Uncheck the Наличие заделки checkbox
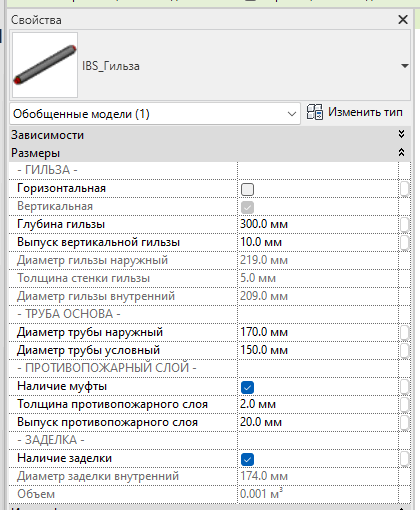The height and width of the screenshot is (510, 420). (x=247, y=459)
